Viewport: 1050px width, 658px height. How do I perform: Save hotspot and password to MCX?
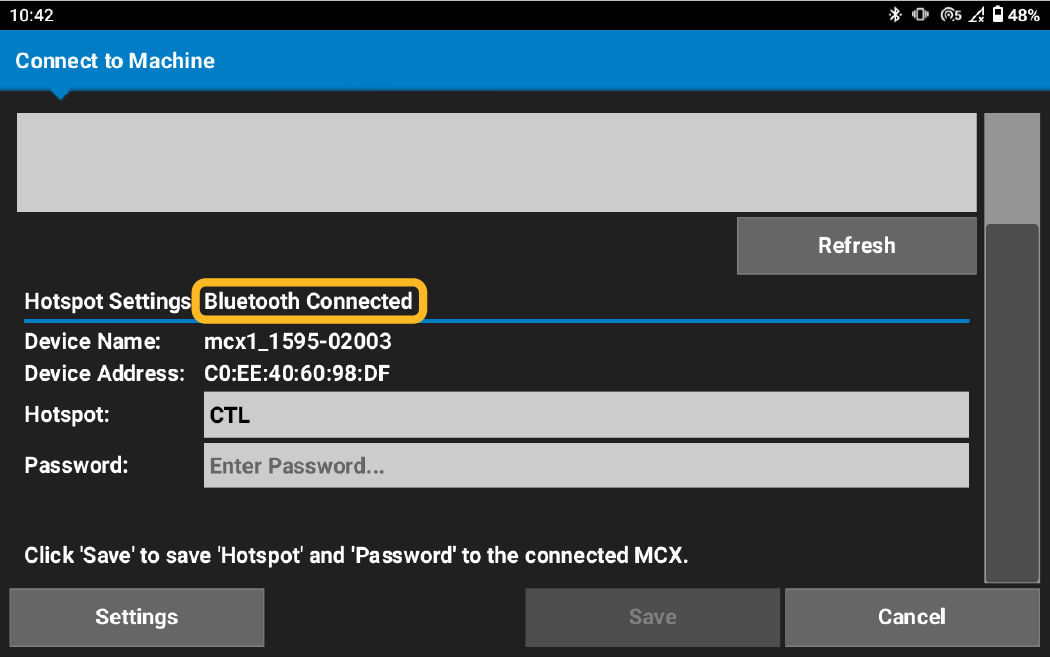point(652,617)
